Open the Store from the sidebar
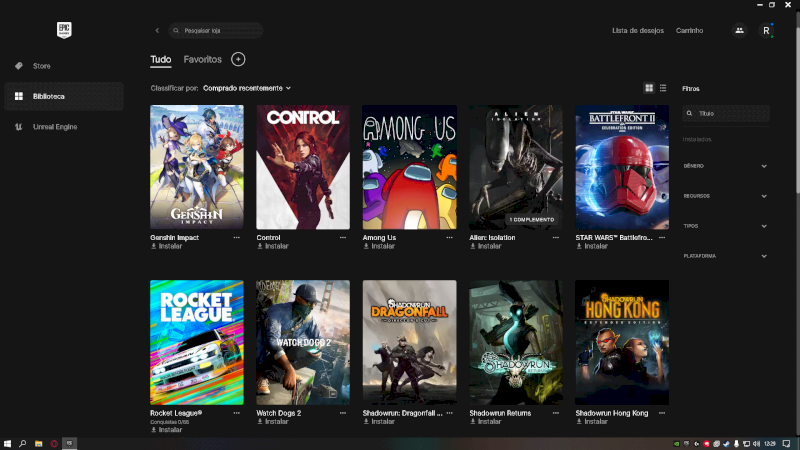The height and width of the screenshot is (450, 800). (41, 66)
